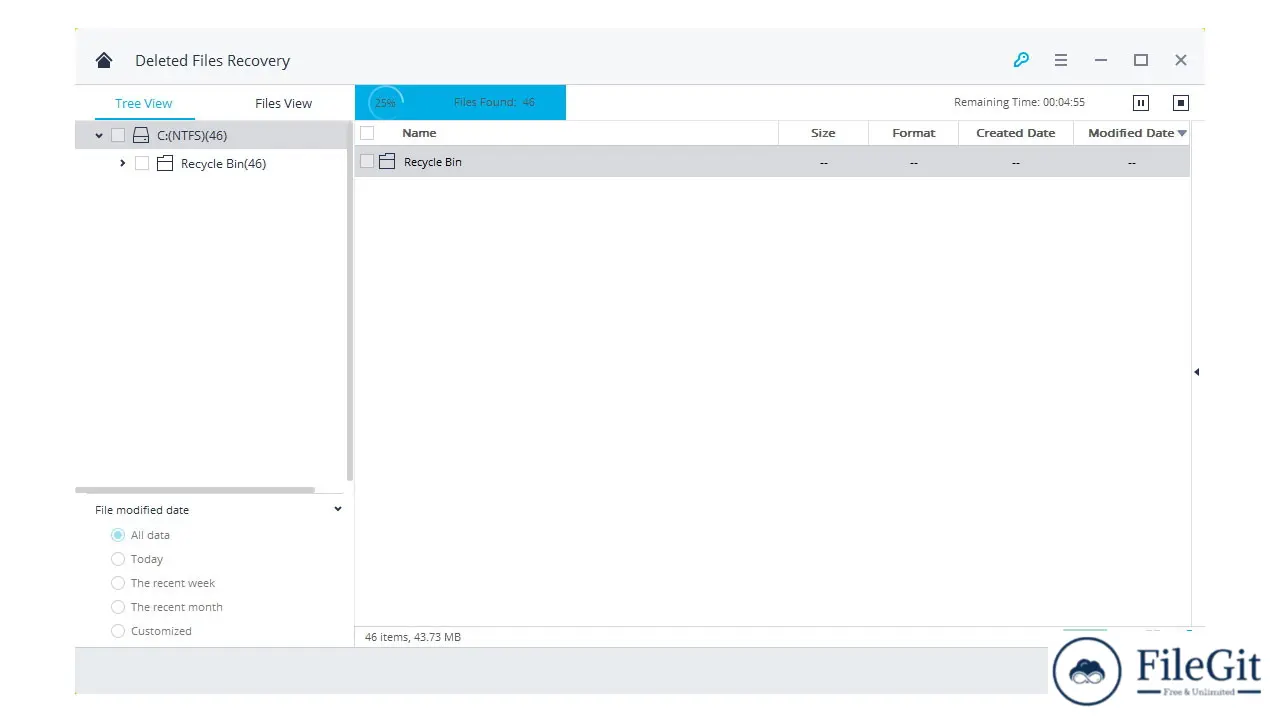Go back to the home screen icon
The width and height of the screenshot is (1280, 720).
click(104, 60)
